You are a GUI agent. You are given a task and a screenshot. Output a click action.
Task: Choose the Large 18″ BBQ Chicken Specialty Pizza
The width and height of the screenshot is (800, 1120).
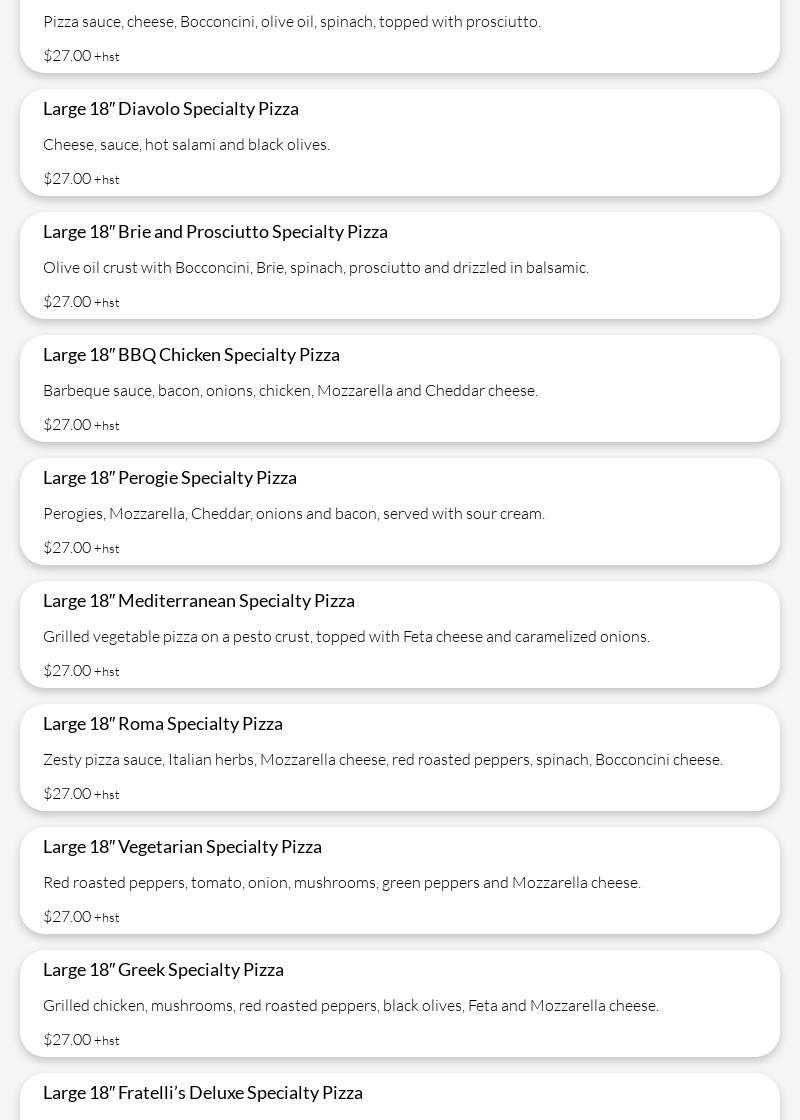coord(191,354)
